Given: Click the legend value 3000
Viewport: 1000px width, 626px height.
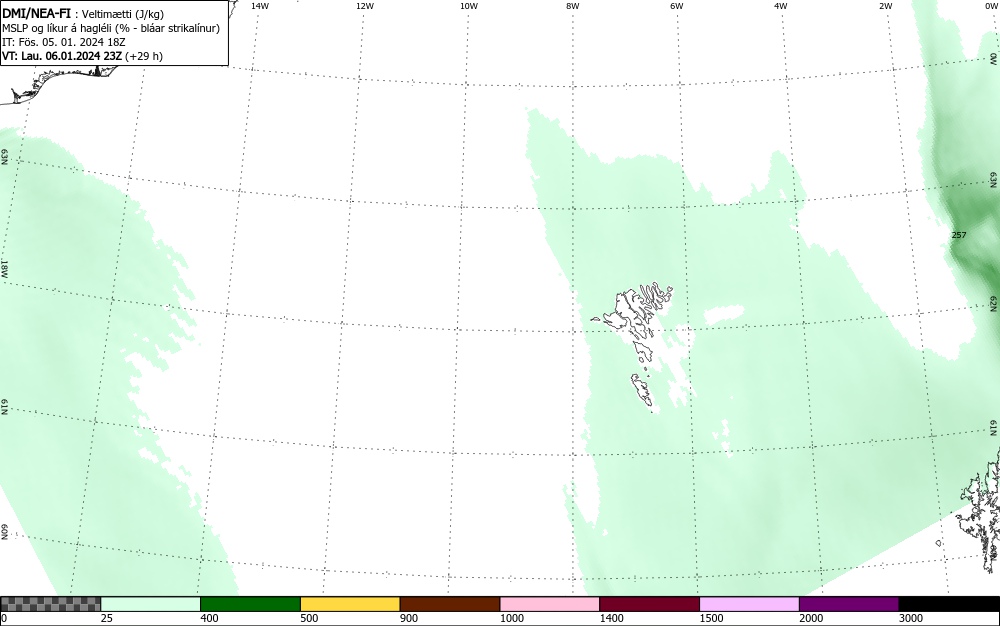Looking at the screenshot, I should click(x=911, y=618).
